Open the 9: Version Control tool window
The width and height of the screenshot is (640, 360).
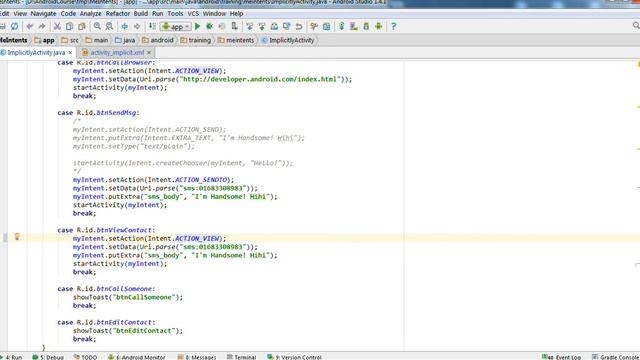coord(294,357)
